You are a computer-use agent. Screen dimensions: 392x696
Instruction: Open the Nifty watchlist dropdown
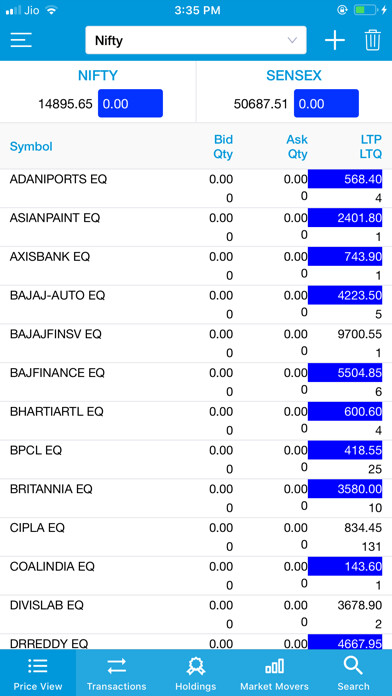[x=196, y=40]
